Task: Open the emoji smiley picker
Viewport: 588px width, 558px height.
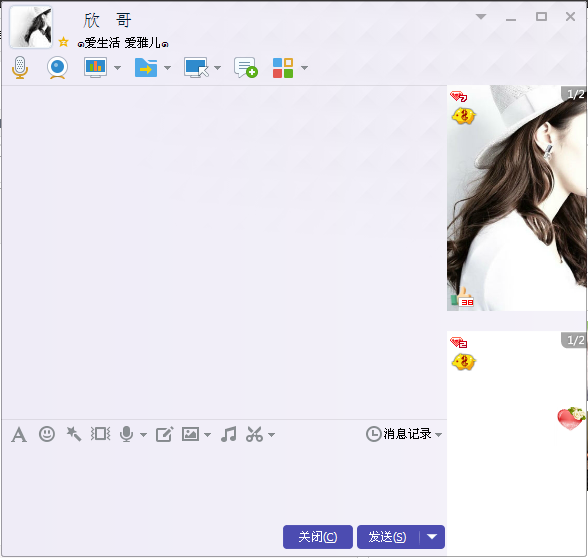Action: (47, 434)
